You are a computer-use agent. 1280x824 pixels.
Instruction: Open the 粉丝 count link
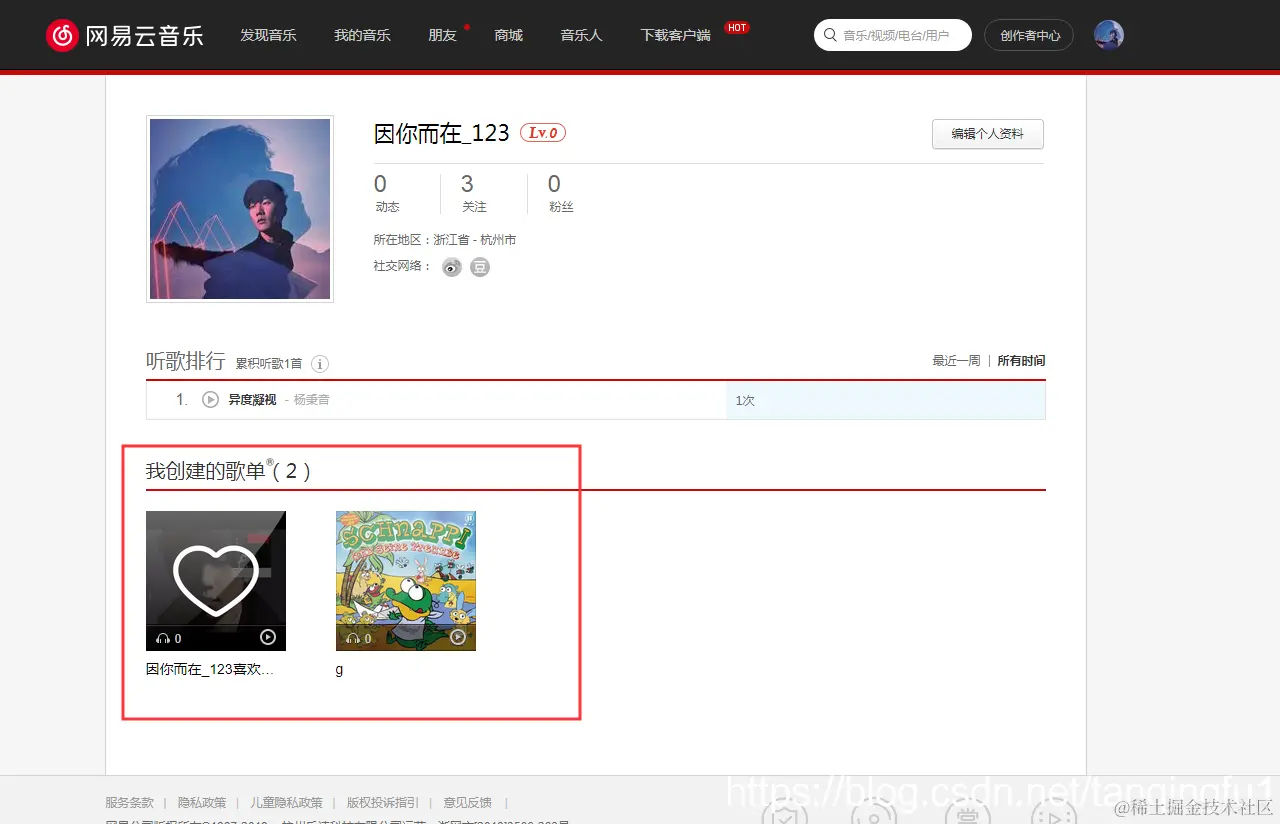pos(560,193)
